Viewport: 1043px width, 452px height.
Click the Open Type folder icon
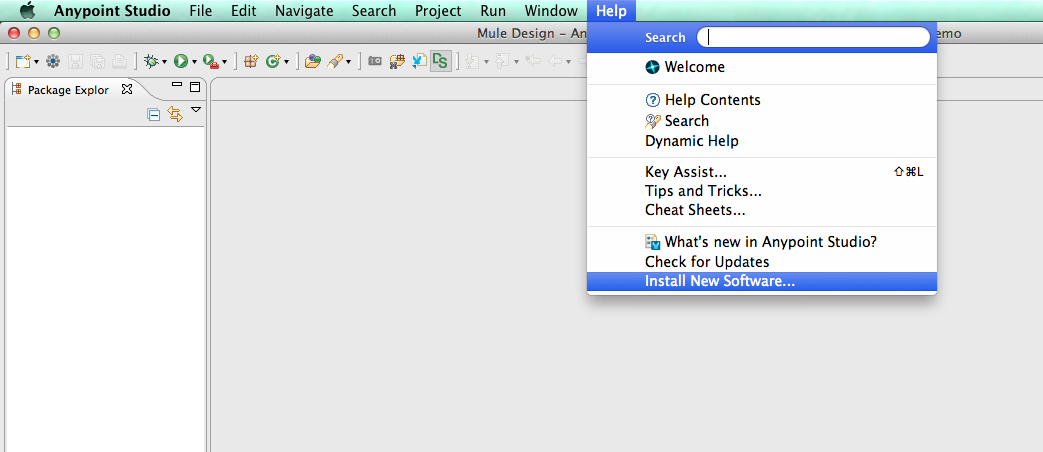(312, 61)
